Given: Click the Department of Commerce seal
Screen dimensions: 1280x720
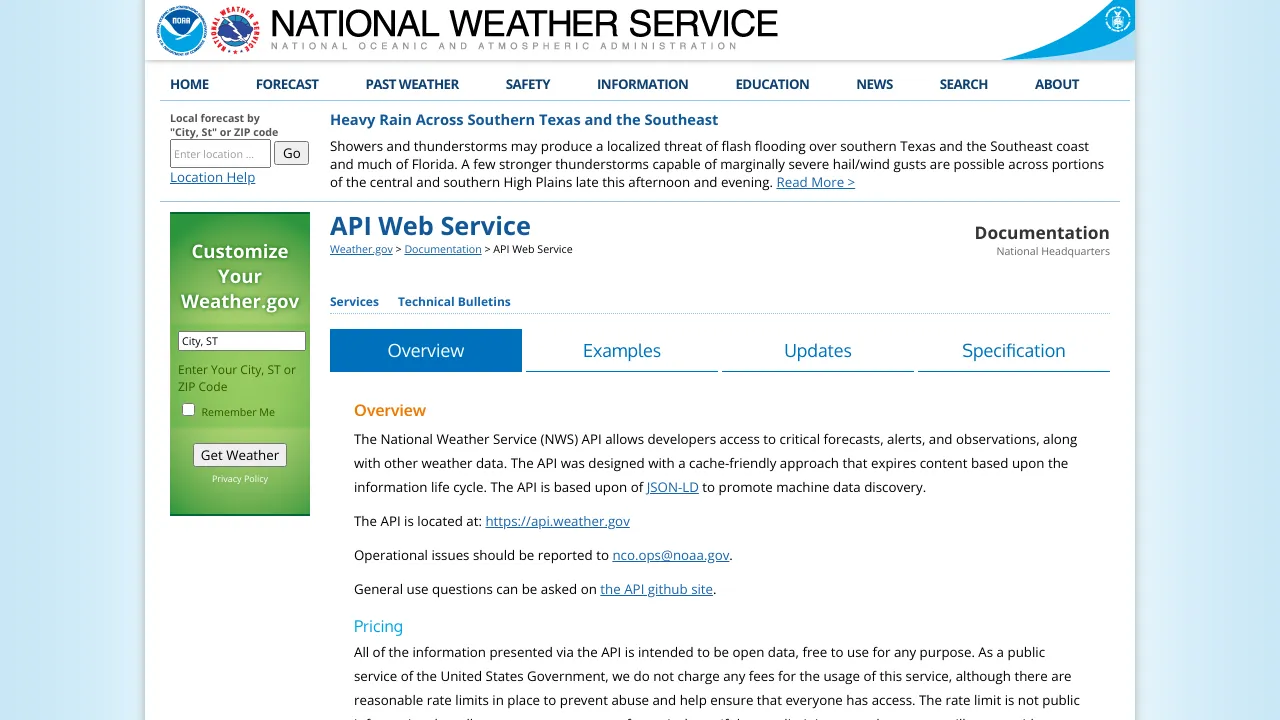Looking at the screenshot, I should click(x=1117, y=19).
